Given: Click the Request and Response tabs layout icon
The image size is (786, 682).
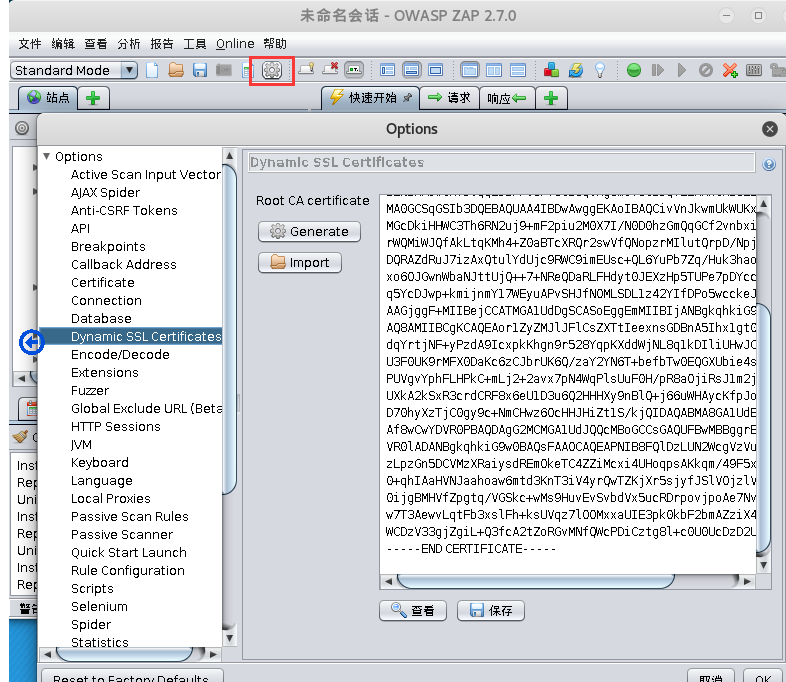Looking at the screenshot, I should click(470, 70).
